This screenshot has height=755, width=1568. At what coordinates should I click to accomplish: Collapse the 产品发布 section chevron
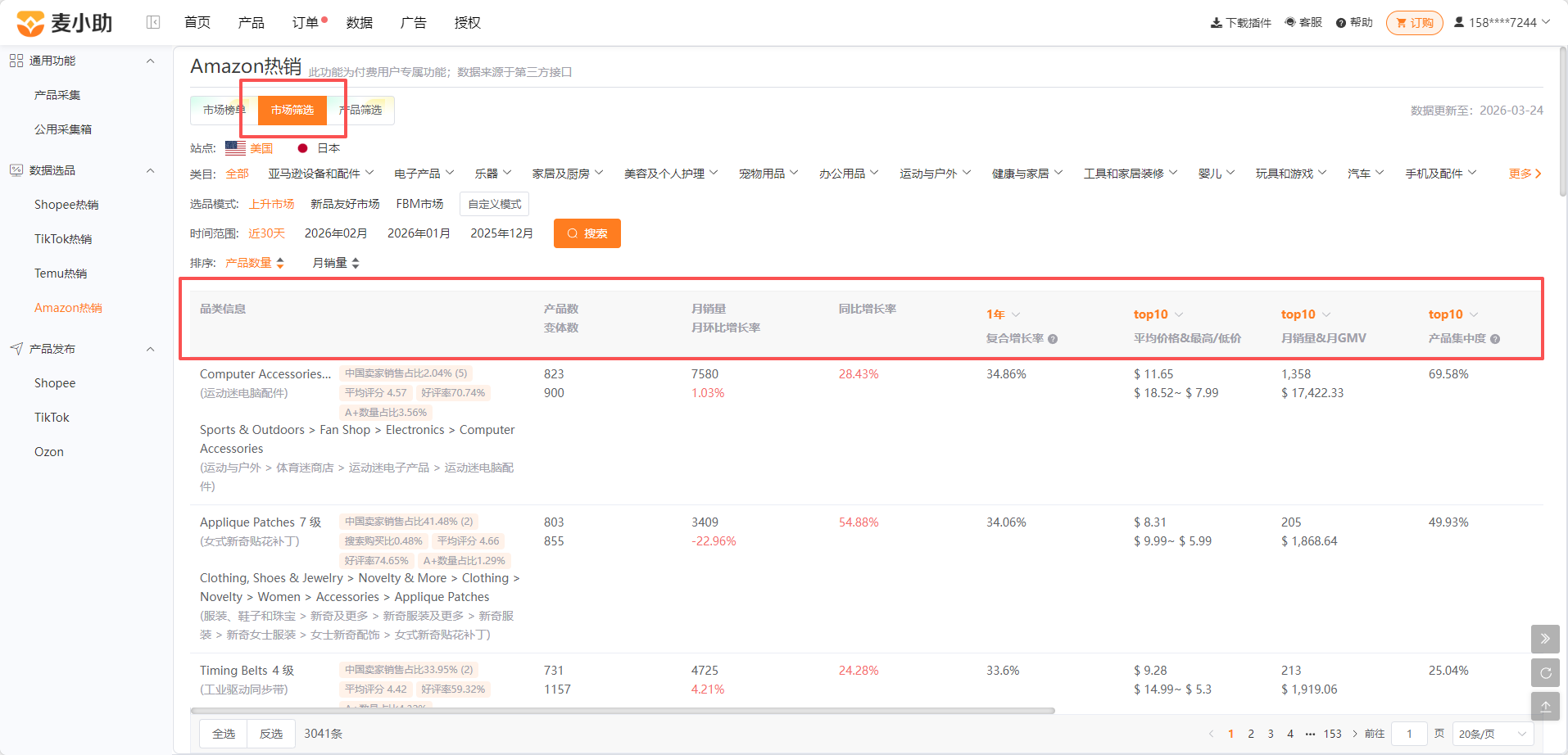tap(150, 349)
